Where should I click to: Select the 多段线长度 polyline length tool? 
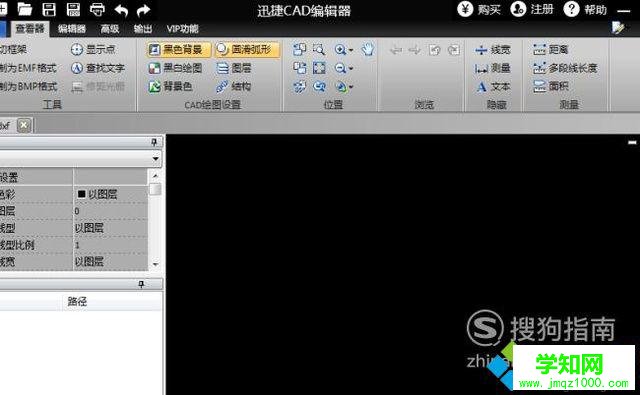click(x=565, y=68)
